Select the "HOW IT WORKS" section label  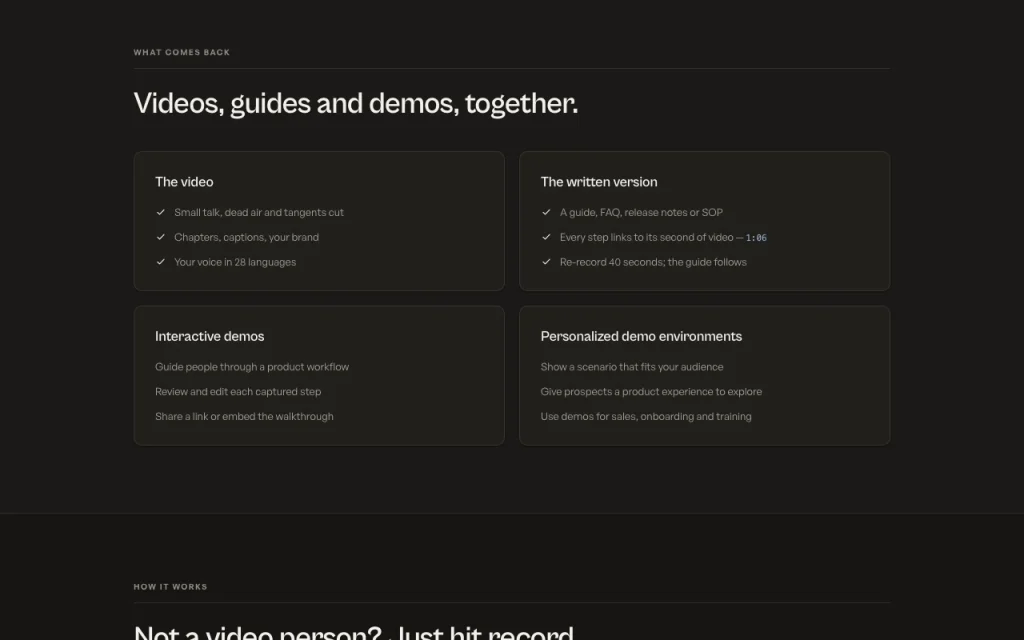tap(170, 586)
